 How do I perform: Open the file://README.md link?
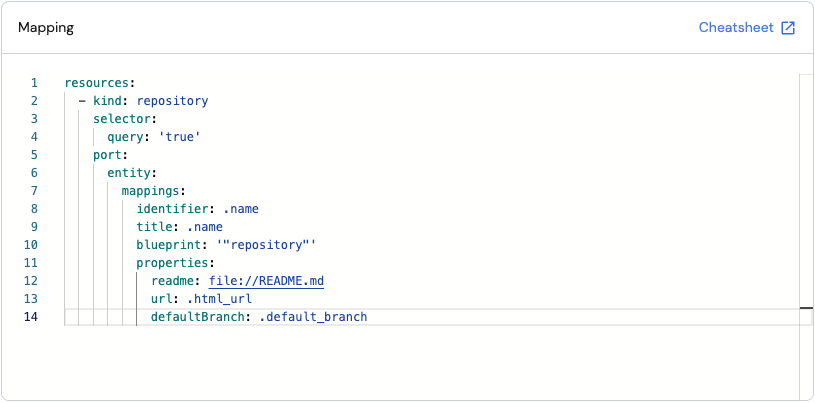(266, 281)
